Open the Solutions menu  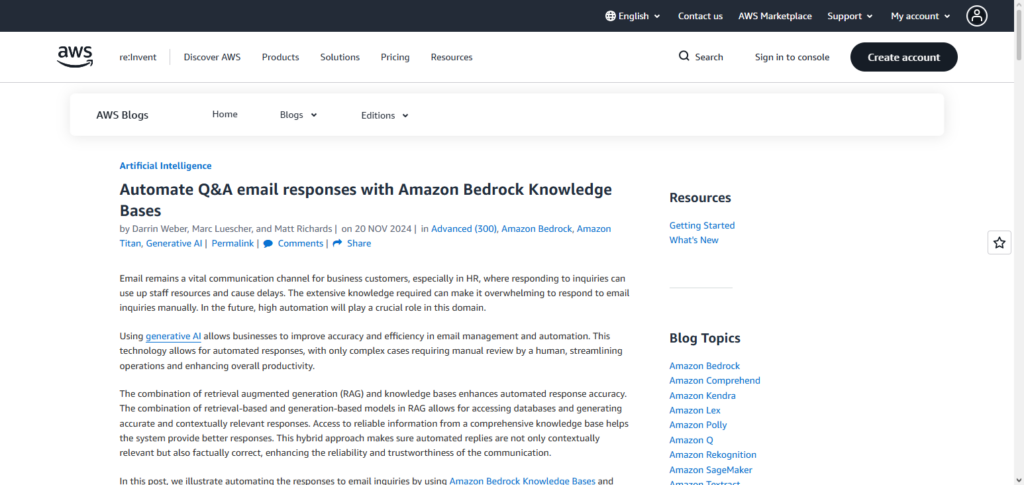[340, 57]
